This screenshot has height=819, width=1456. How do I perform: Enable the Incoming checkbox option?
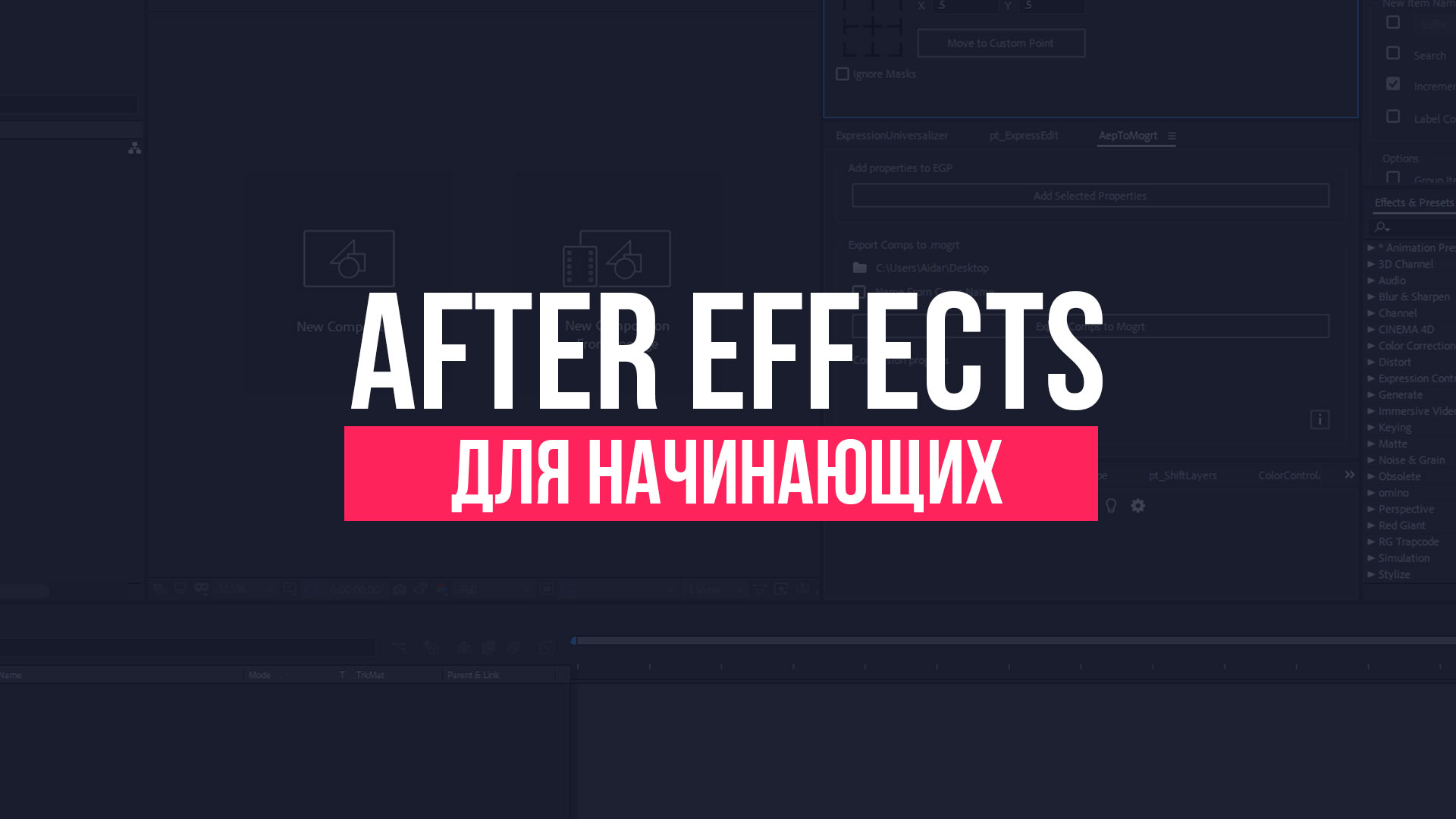(1393, 84)
